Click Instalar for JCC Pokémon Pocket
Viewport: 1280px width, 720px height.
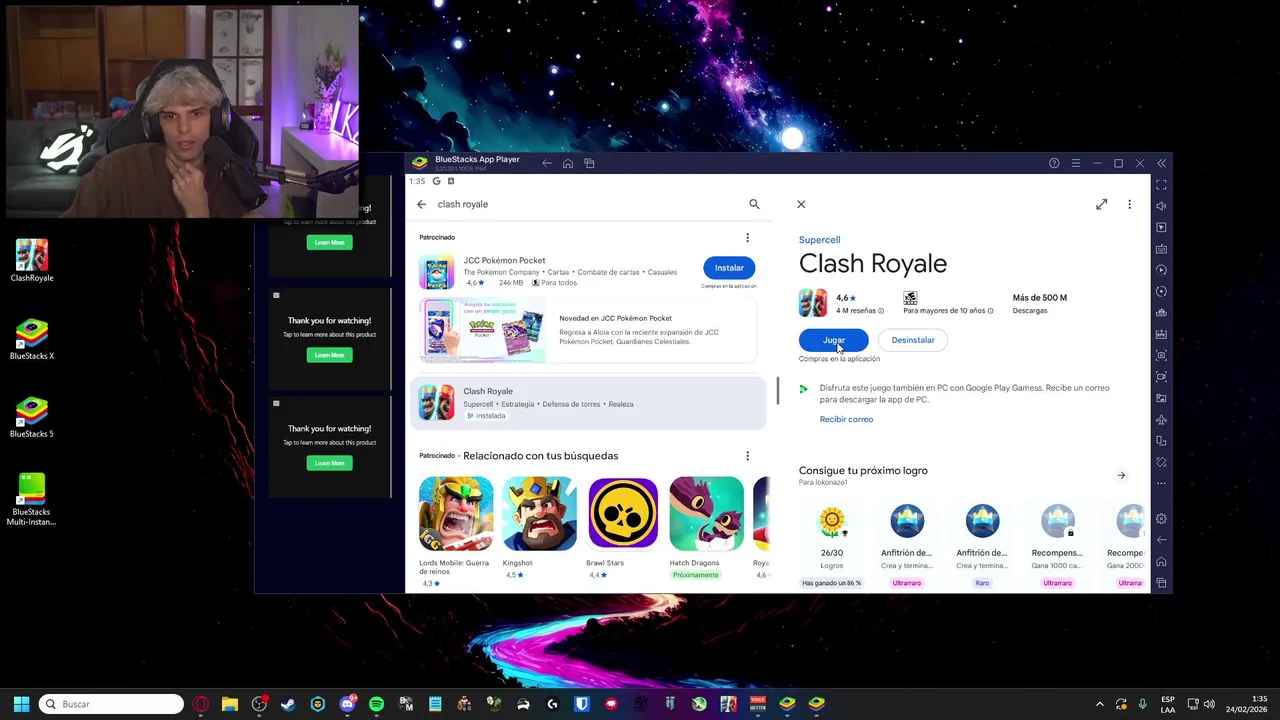[729, 268]
